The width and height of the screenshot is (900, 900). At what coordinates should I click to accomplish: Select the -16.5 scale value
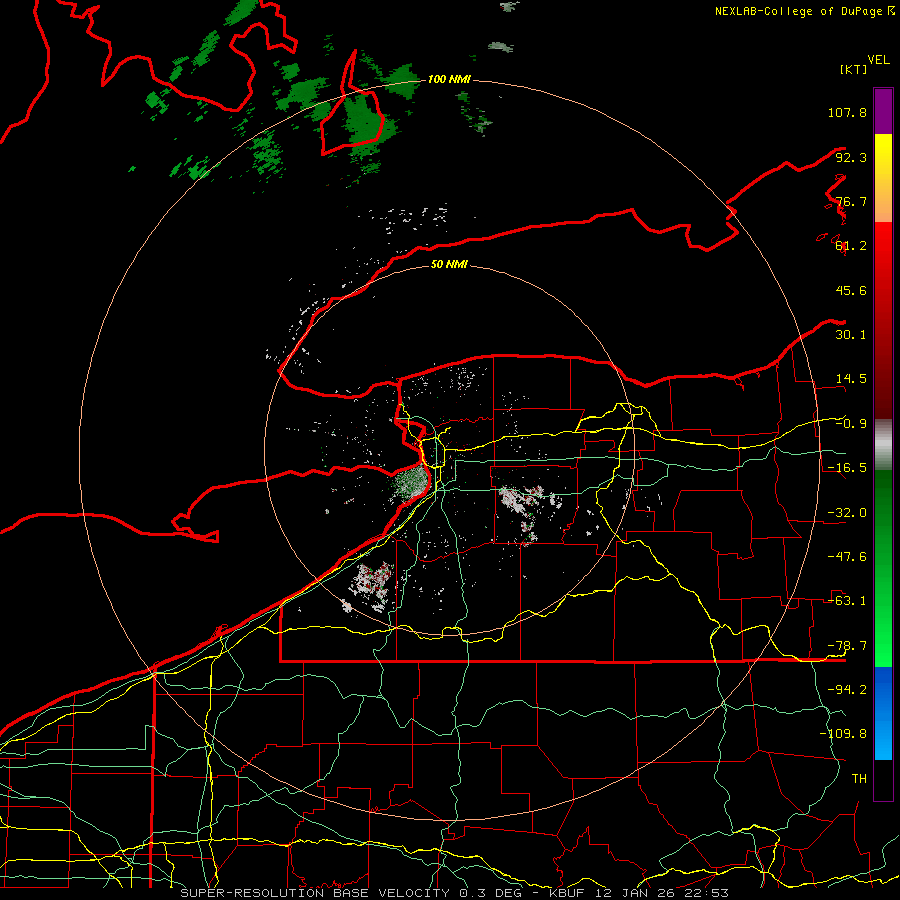point(847,468)
